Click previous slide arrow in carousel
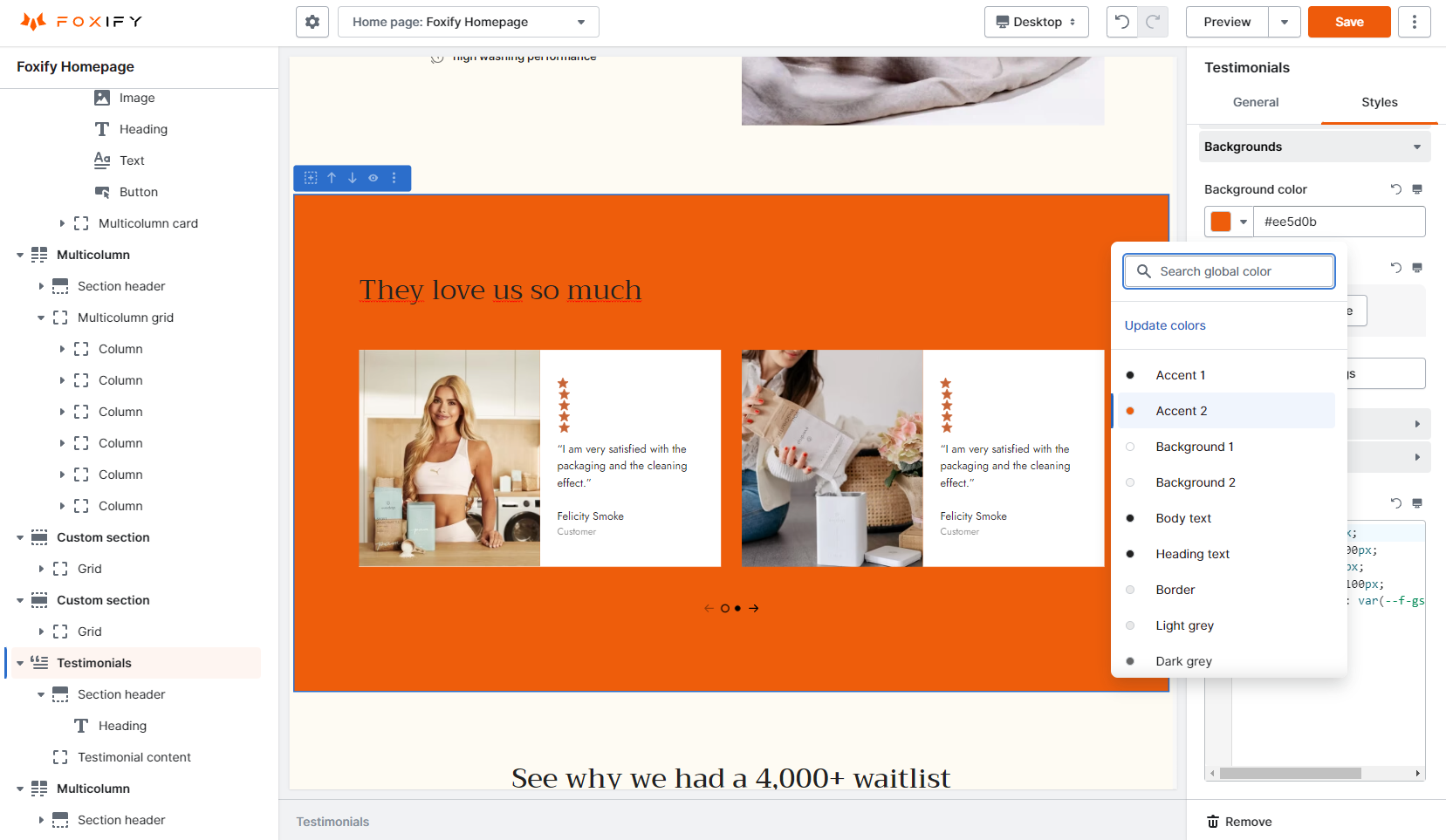1446x840 pixels. point(709,608)
